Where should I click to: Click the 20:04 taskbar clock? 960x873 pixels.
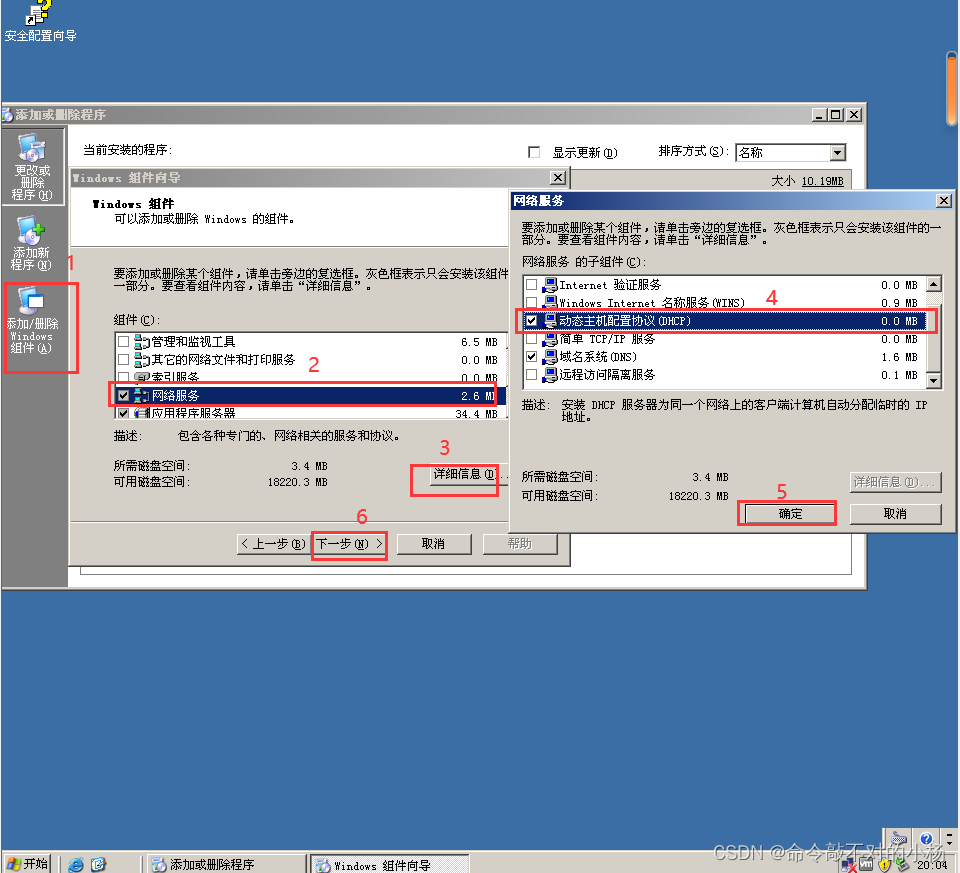[x=931, y=864]
